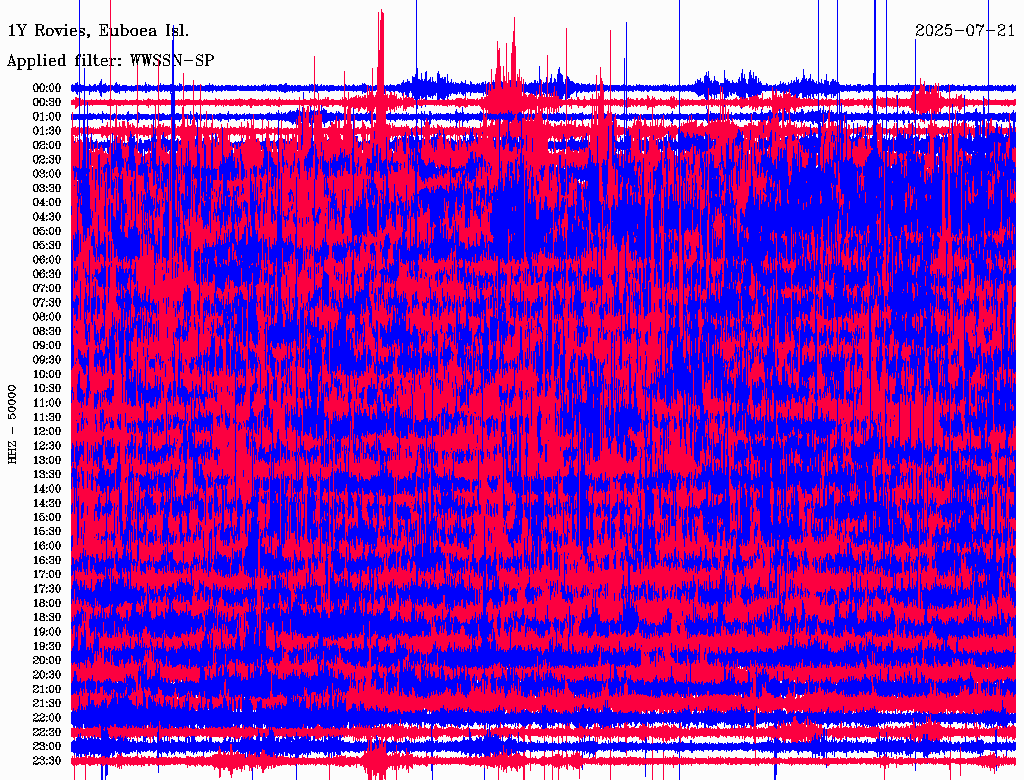Screen dimensions: 1024x780
Task: Click the 07:30 time label
Action: [47, 302]
